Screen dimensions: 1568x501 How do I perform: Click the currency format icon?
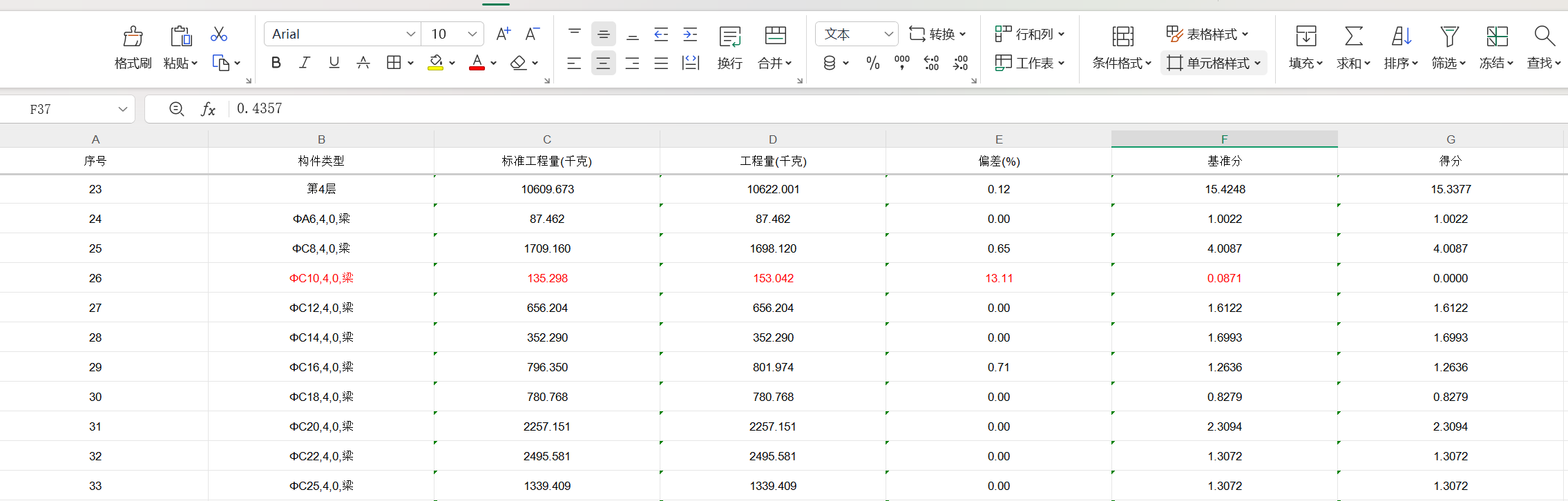click(830, 63)
